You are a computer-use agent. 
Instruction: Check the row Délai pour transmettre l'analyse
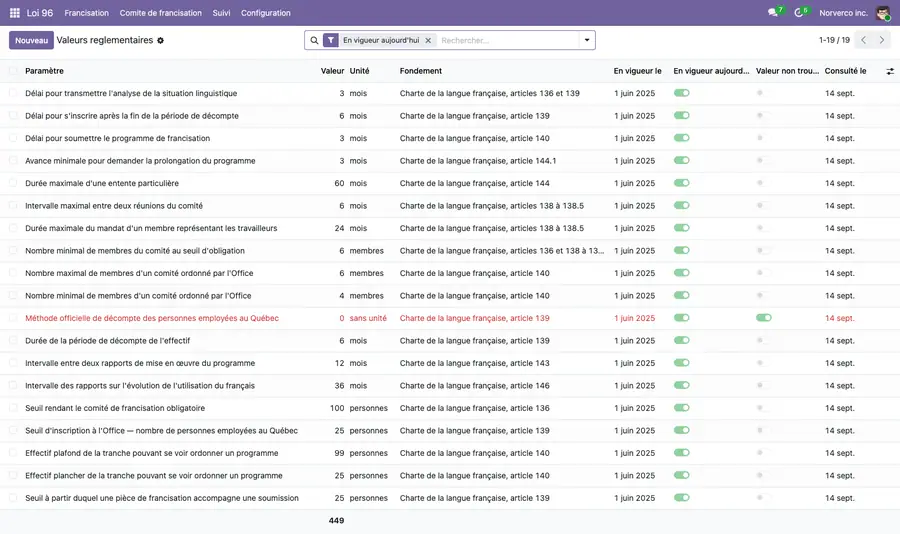coord(13,93)
